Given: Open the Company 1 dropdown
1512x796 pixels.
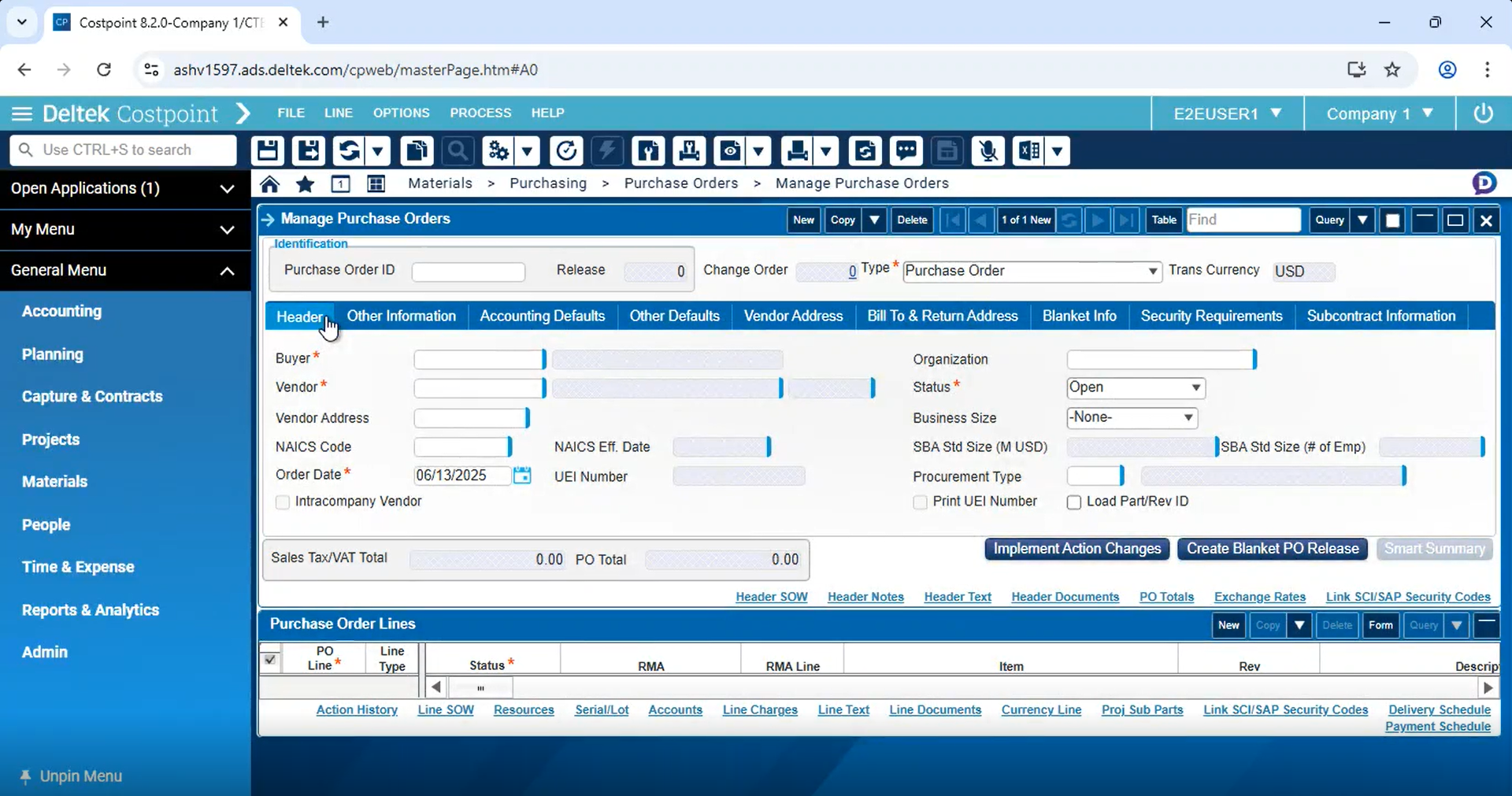Looking at the screenshot, I should click(1379, 113).
